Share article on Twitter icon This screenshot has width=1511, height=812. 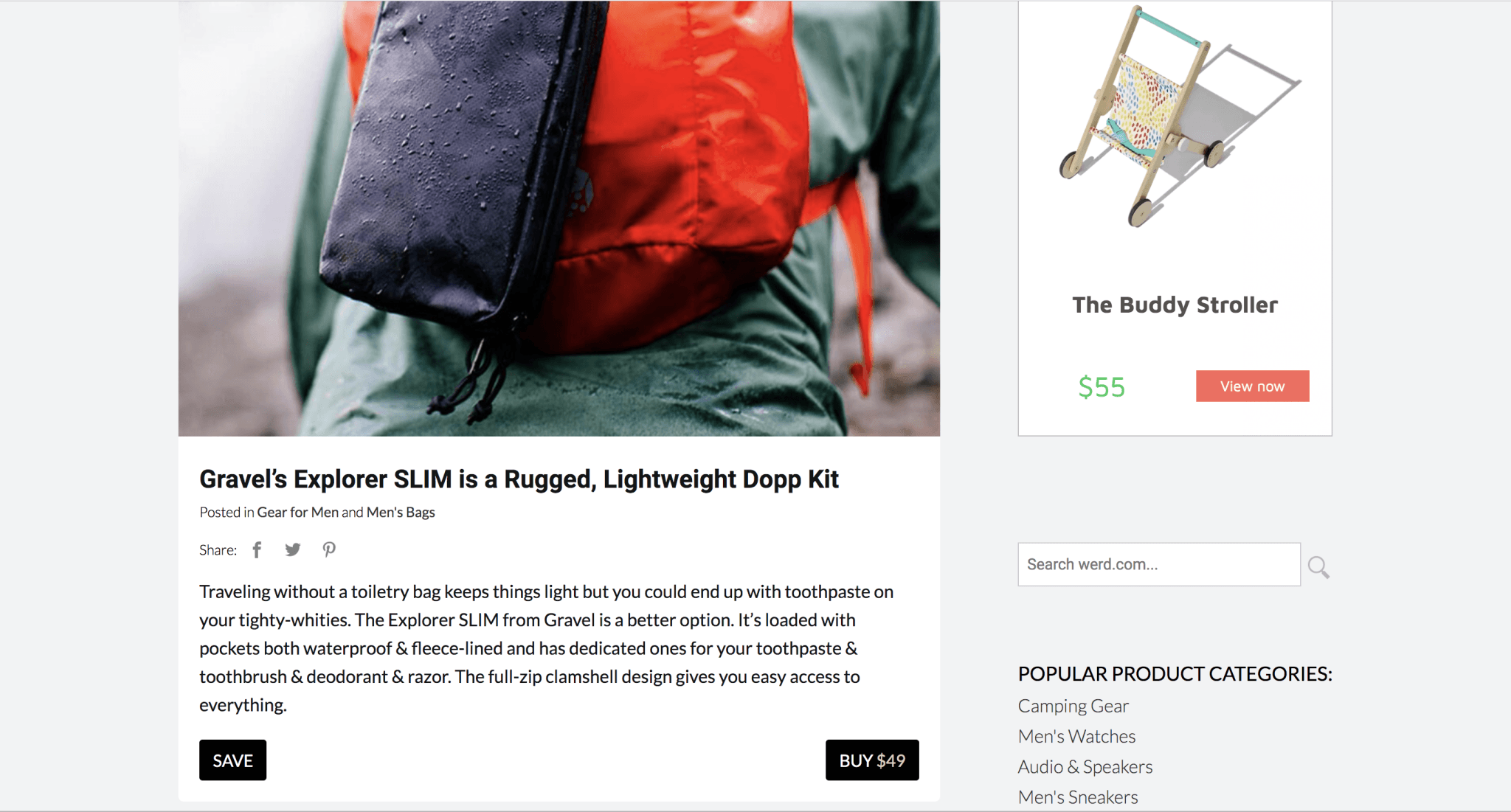click(x=293, y=550)
